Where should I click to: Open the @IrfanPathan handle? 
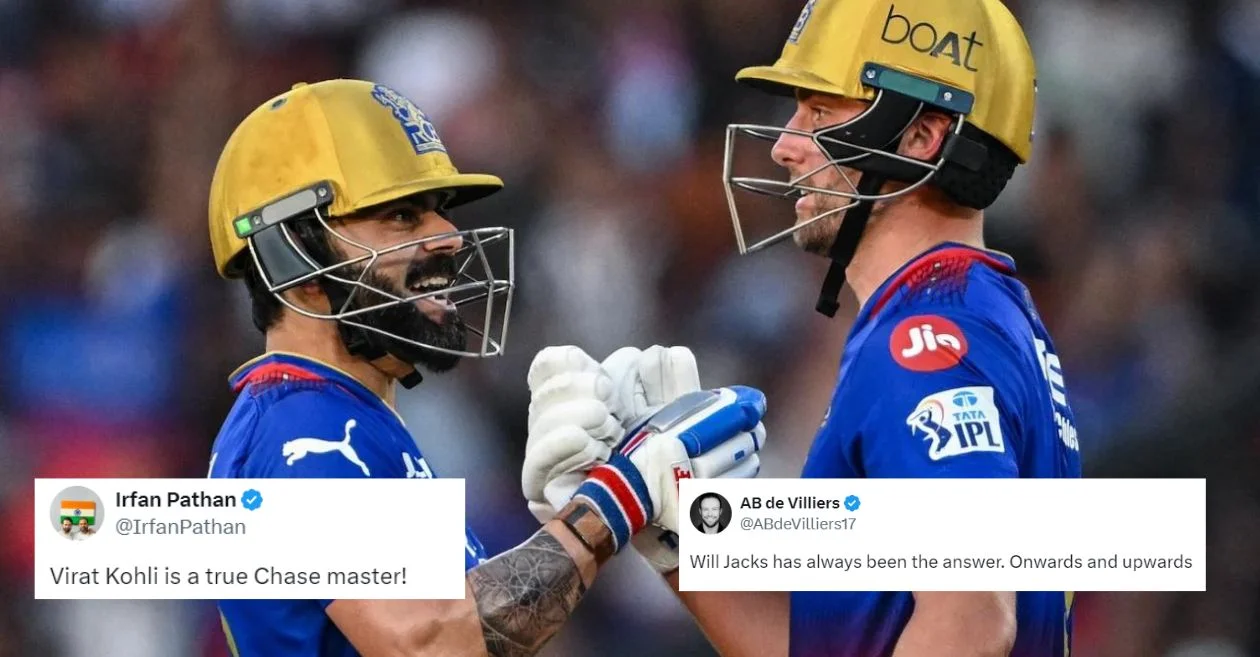coord(181,527)
